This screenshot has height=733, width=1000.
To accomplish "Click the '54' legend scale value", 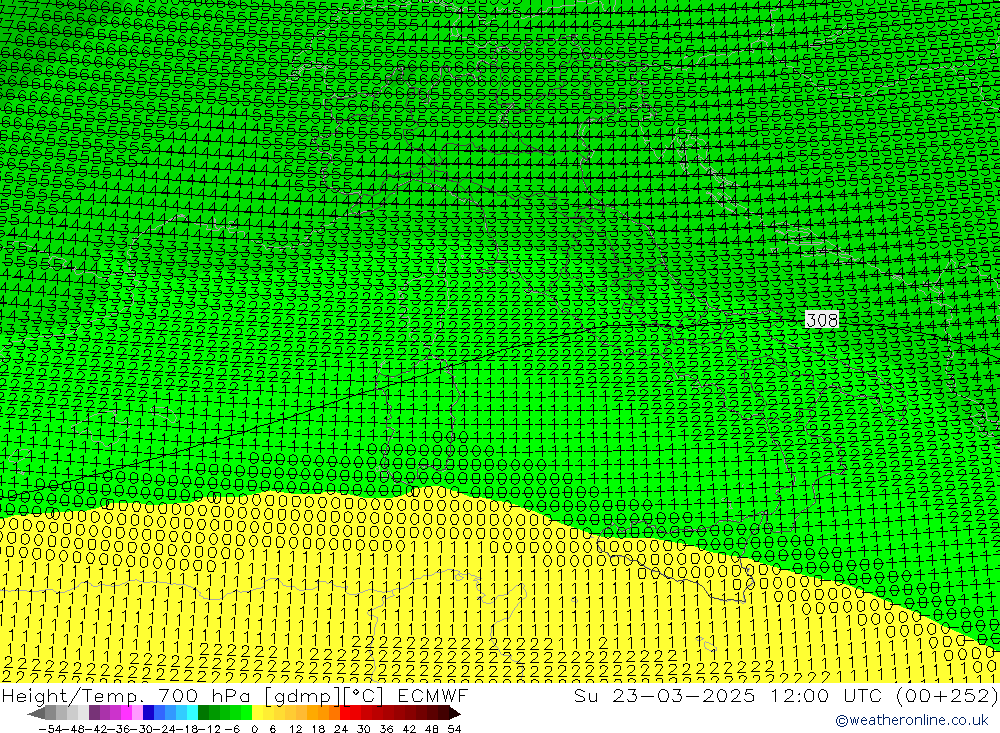I will [x=454, y=729].
